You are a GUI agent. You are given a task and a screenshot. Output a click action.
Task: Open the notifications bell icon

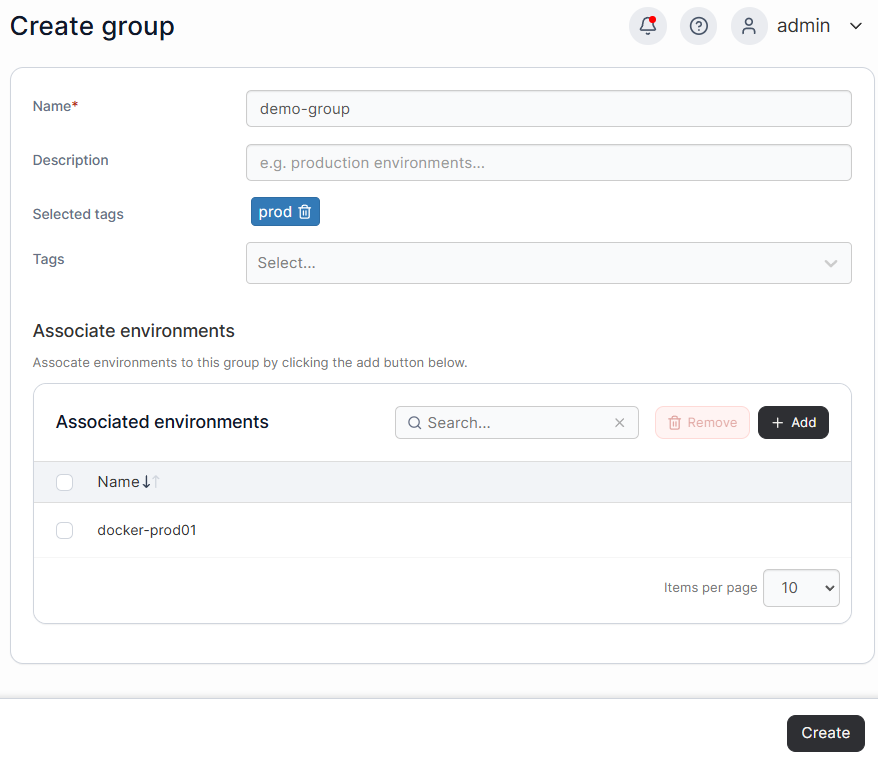click(x=648, y=26)
